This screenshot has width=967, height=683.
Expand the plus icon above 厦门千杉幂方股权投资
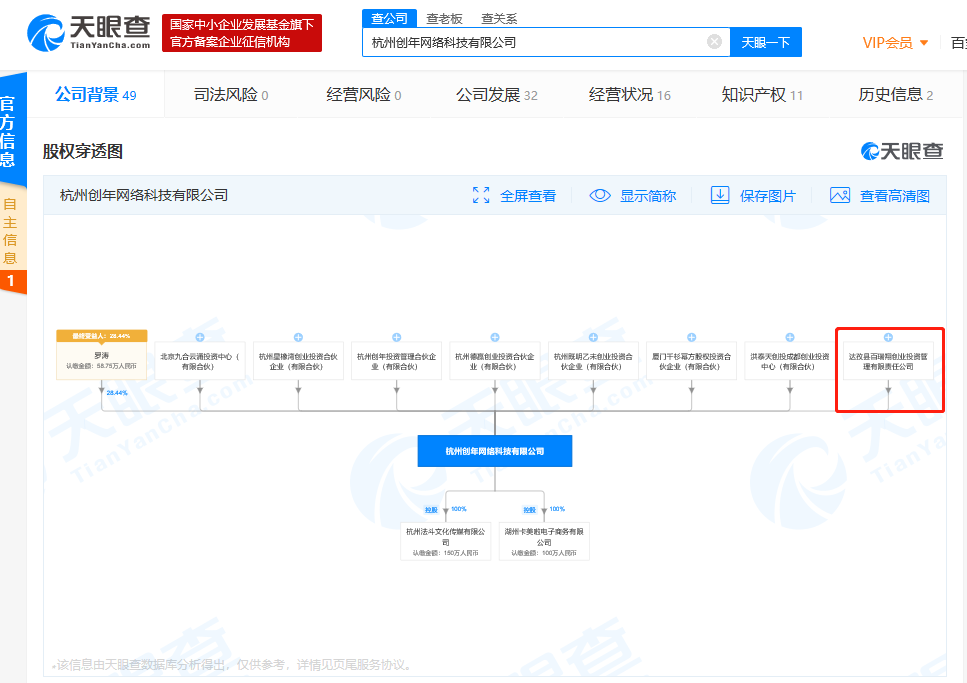[x=692, y=337]
